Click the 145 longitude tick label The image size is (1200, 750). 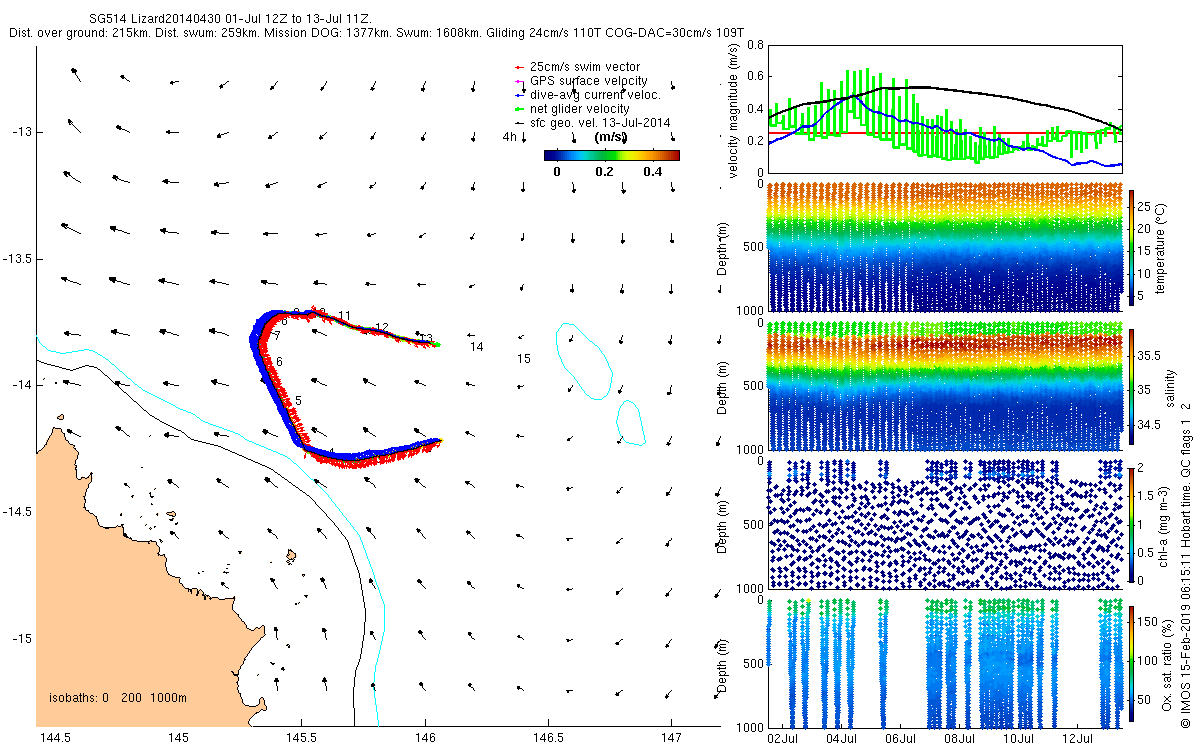(x=178, y=738)
